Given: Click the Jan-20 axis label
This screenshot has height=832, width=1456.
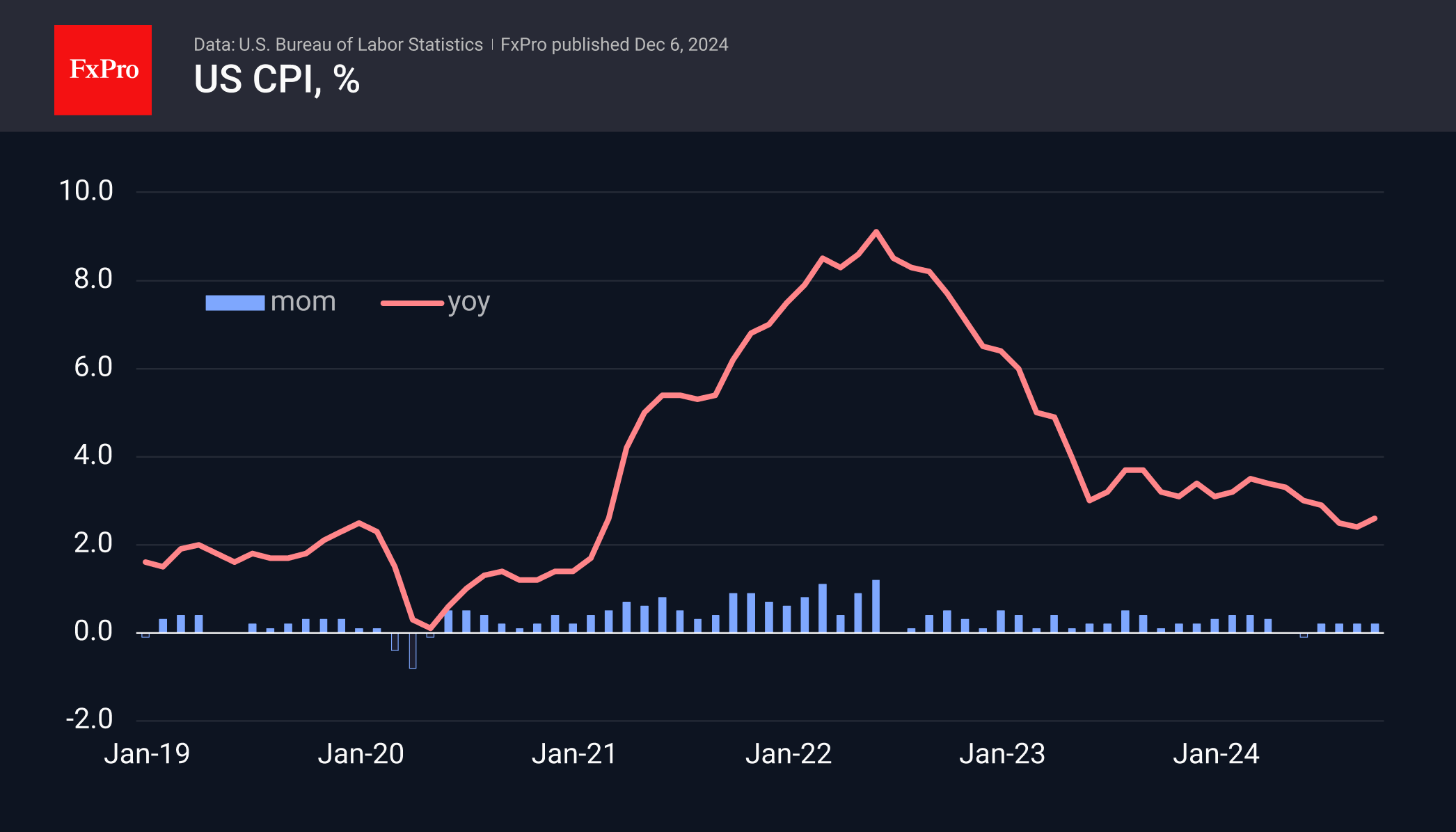Looking at the screenshot, I should tap(361, 754).
